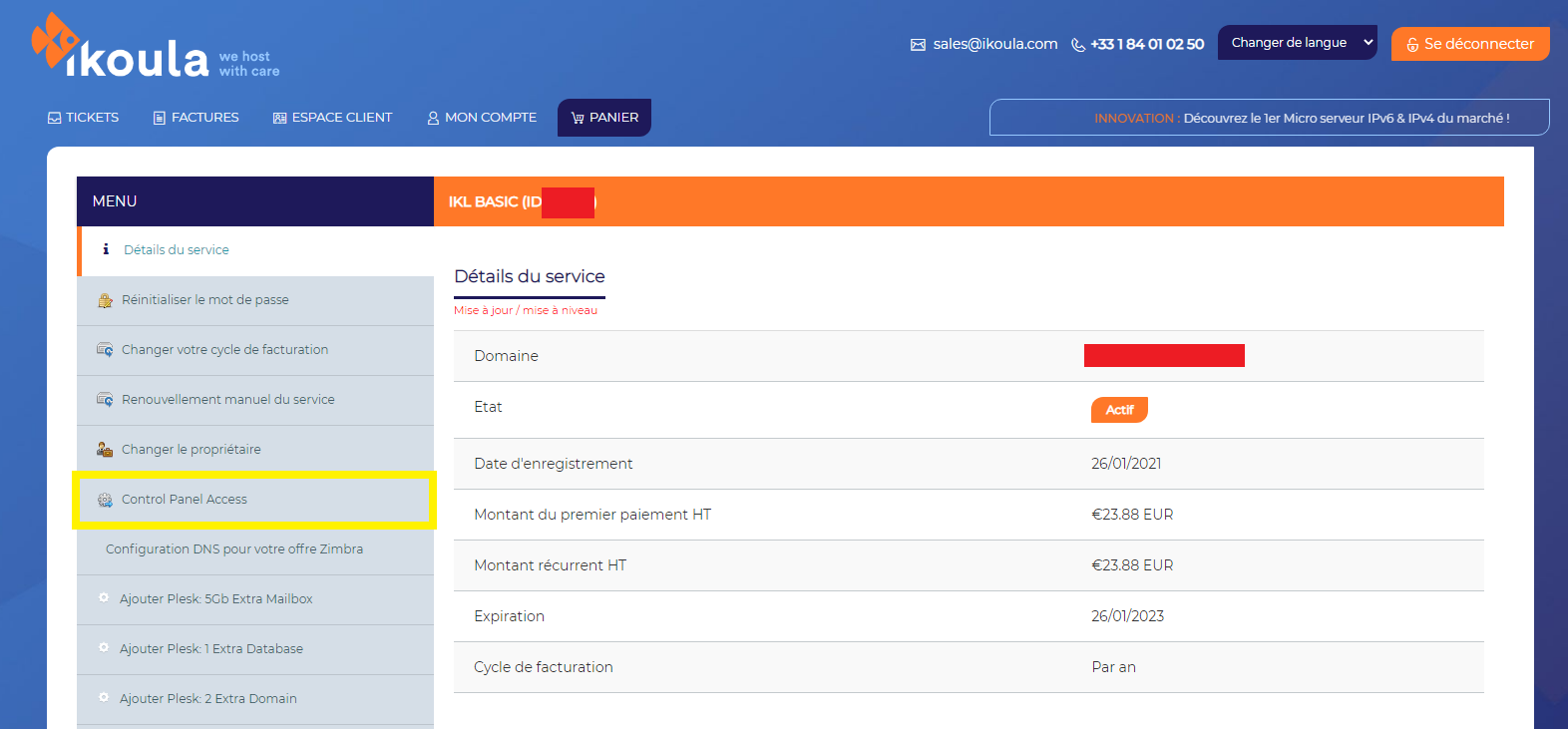Image resolution: width=1568 pixels, height=729 pixels.
Task: Click the expiration date 26/01/2023
Action: click(1127, 616)
